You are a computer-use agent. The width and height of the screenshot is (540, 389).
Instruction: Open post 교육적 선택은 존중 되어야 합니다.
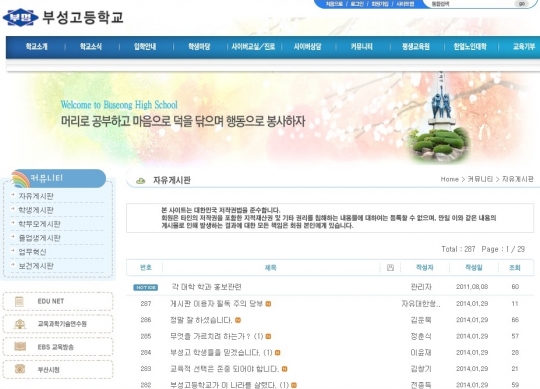pos(225,369)
